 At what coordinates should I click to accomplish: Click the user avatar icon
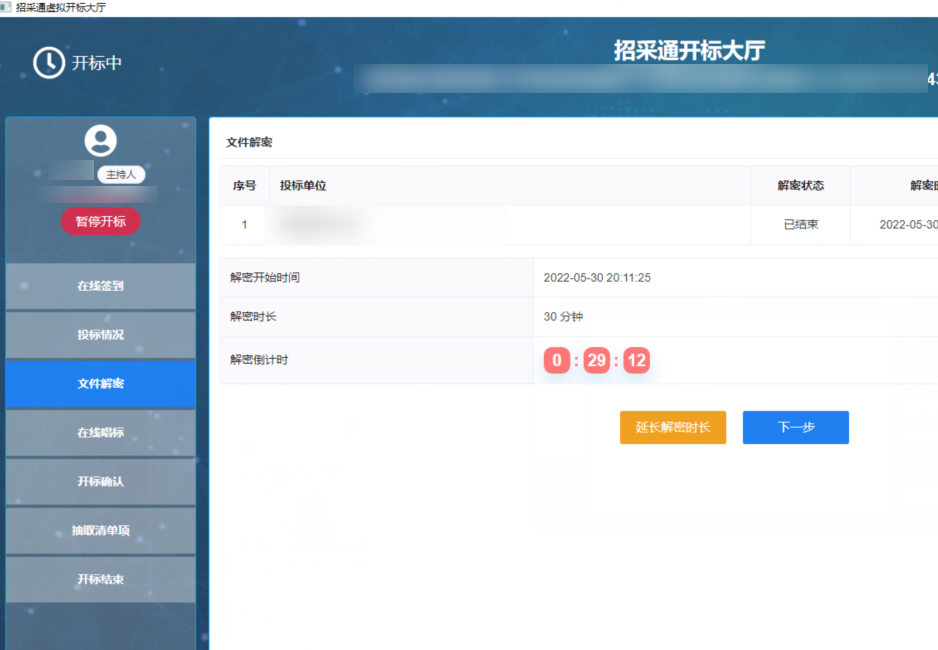[x=101, y=141]
